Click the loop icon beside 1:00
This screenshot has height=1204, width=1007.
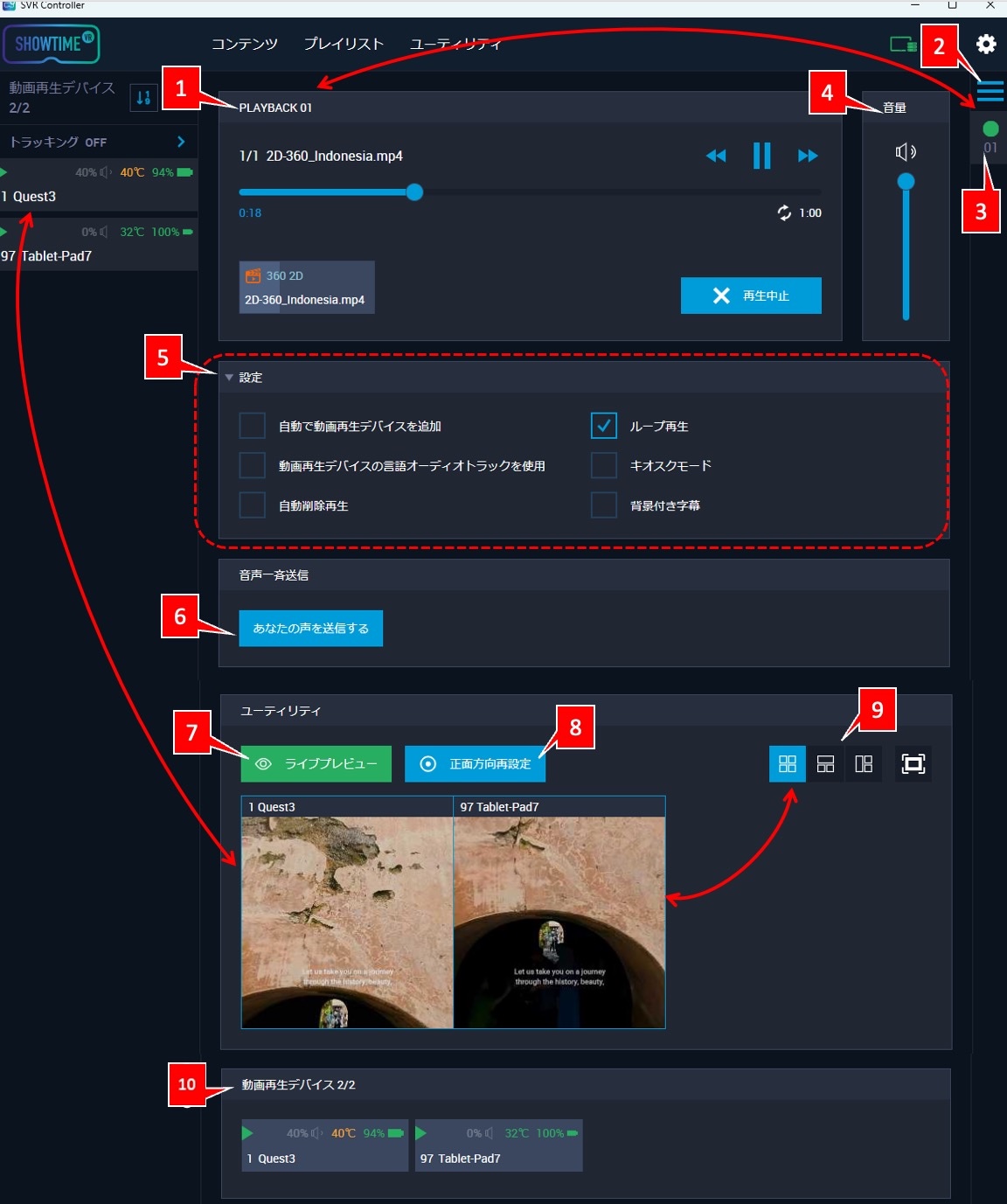784,212
